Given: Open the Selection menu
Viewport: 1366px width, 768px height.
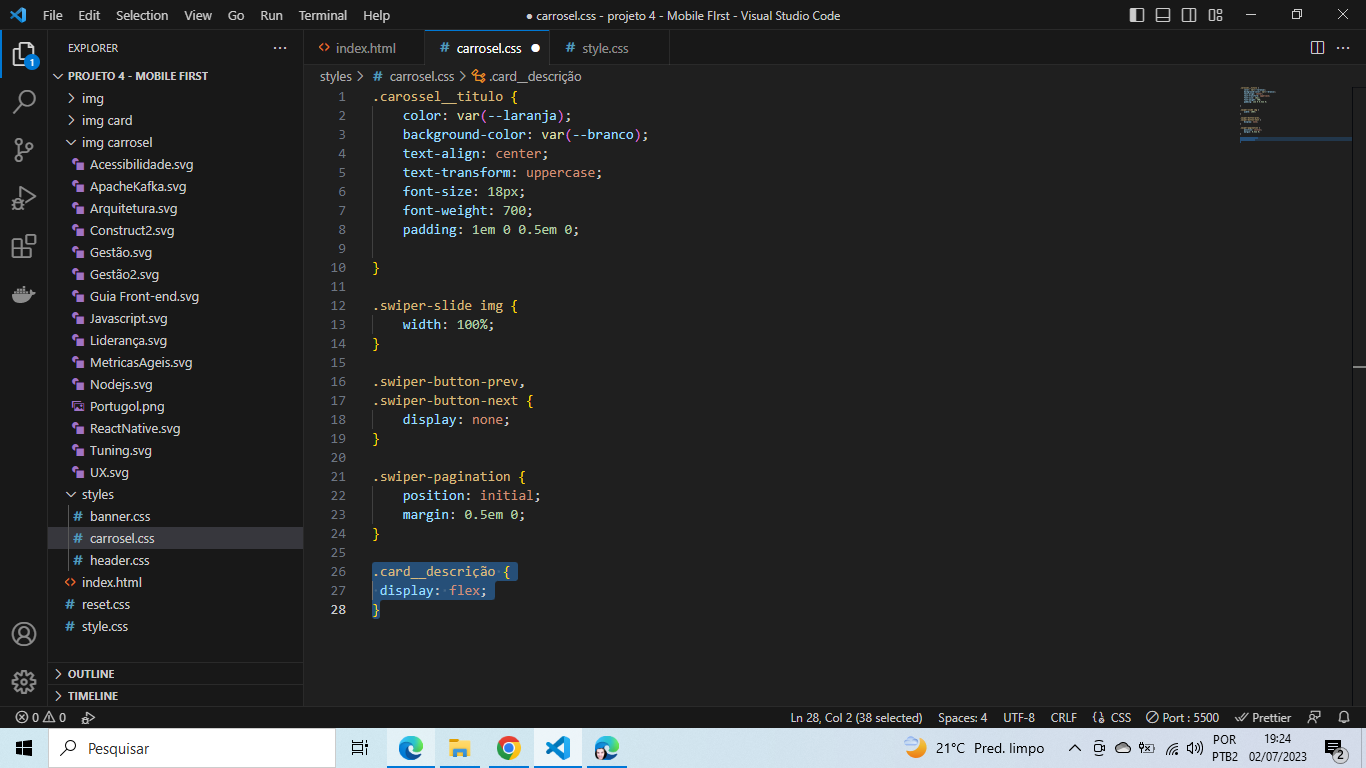Looking at the screenshot, I should click(142, 15).
